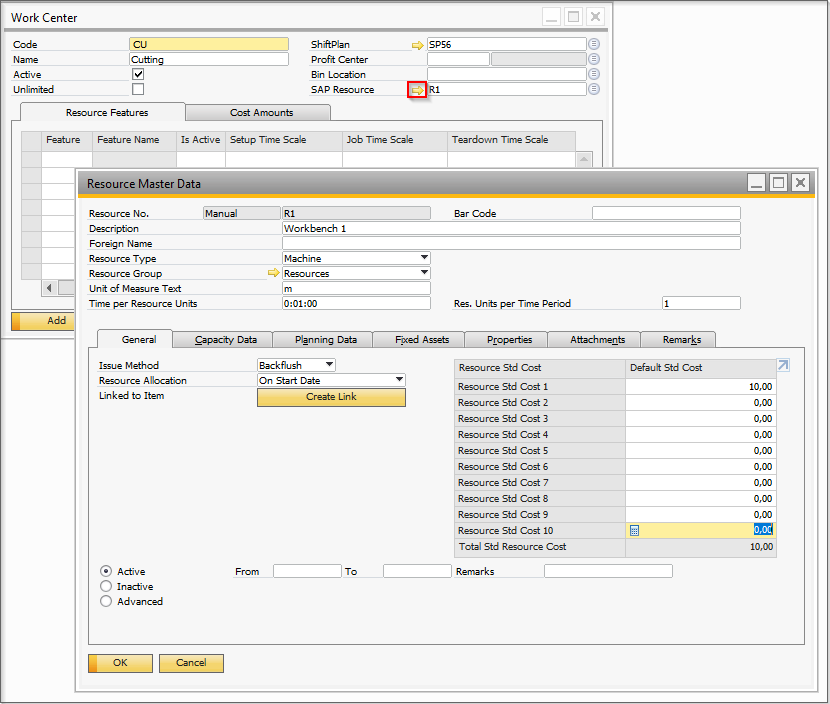Click calculator icon in Resource Std Cost 10

(x=634, y=530)
